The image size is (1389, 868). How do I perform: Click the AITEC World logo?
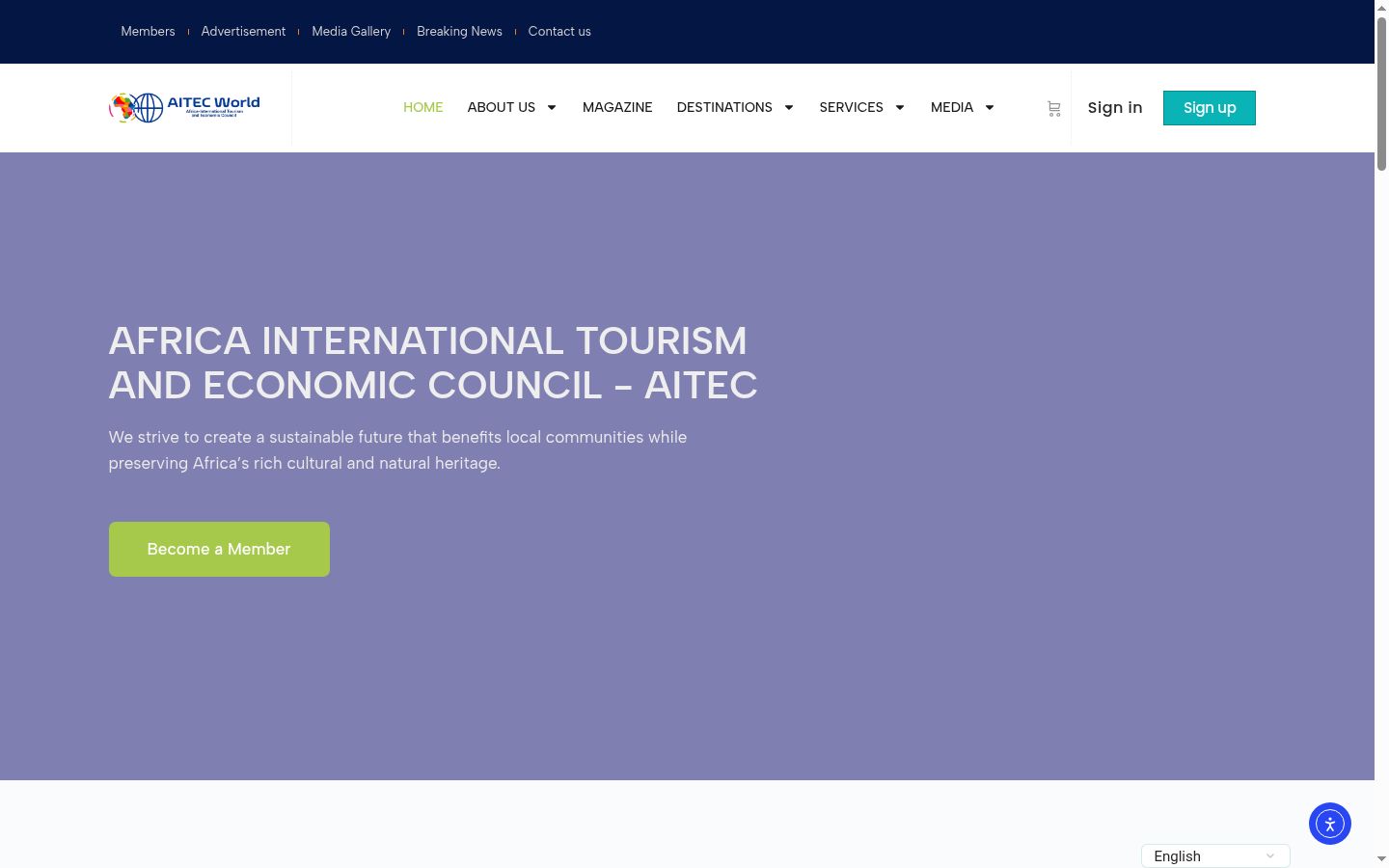coord(184,107)
